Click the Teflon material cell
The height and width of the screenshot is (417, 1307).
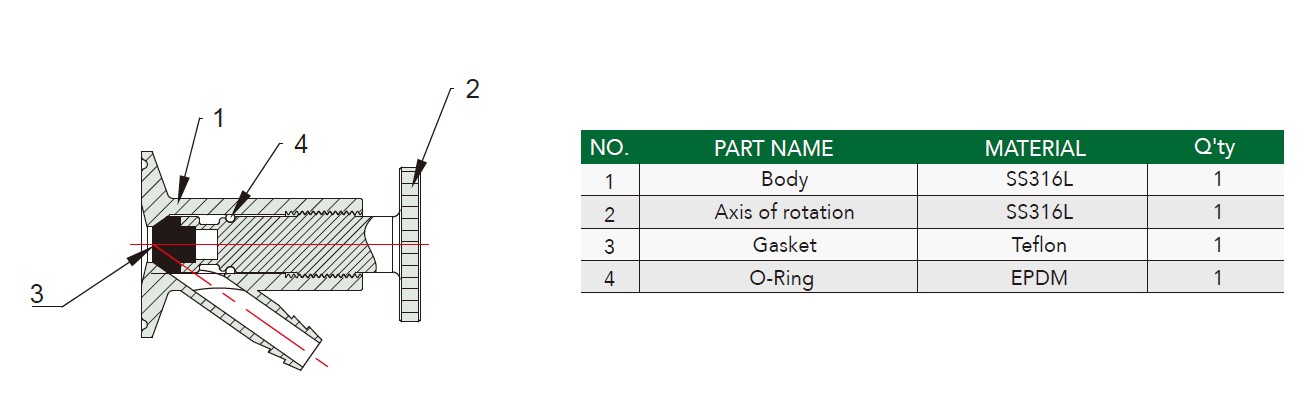(x=1033, y=244)
